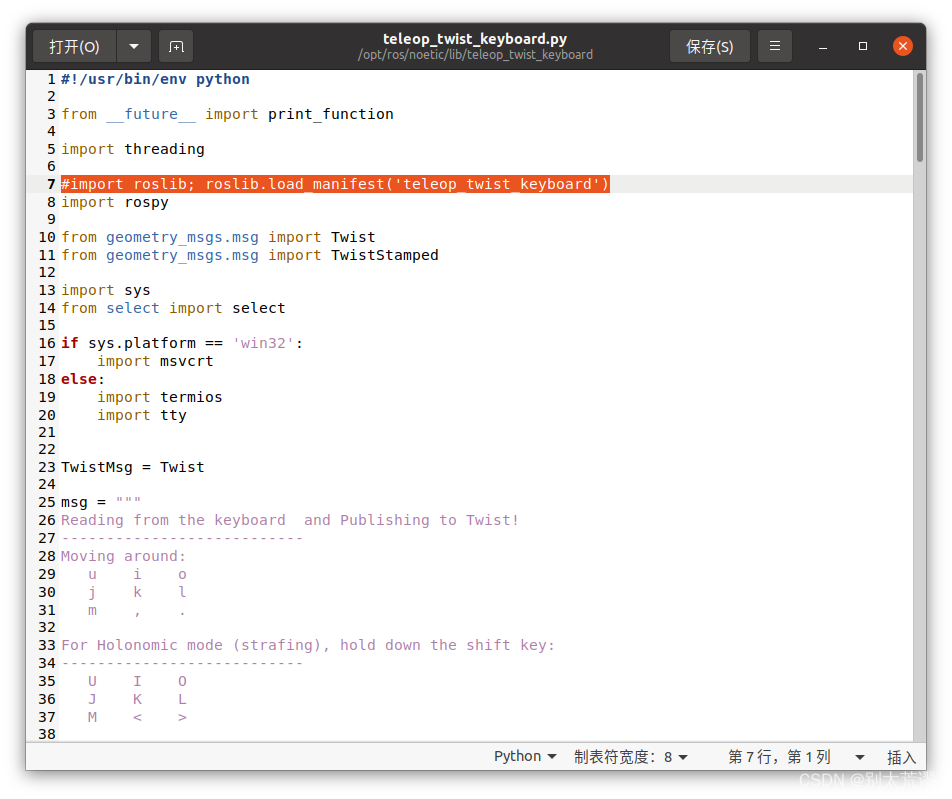Toggle 插入 insert/overwrite mode

[x=902, y=757]
